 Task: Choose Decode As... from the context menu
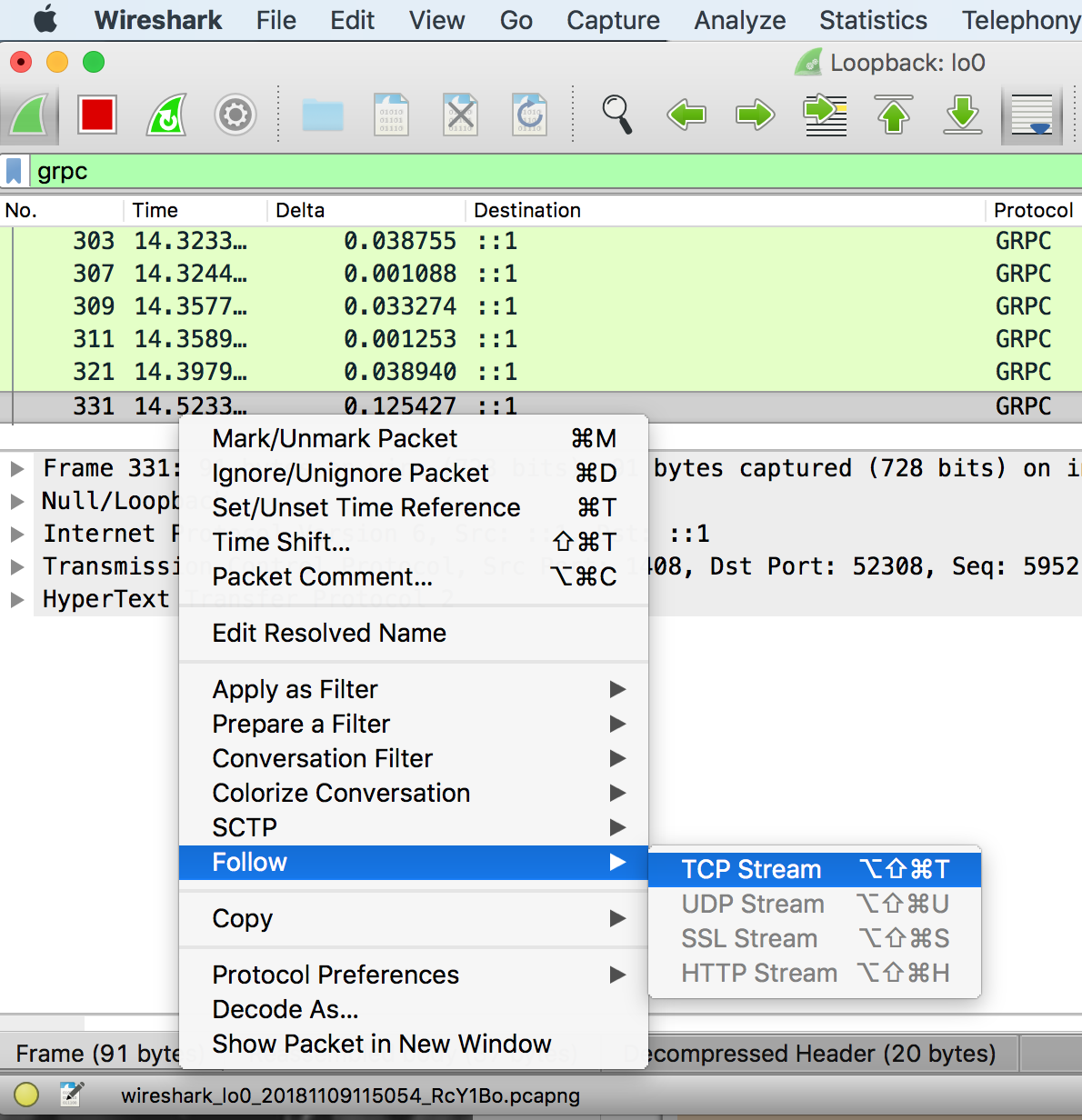tap(414, 1009)
